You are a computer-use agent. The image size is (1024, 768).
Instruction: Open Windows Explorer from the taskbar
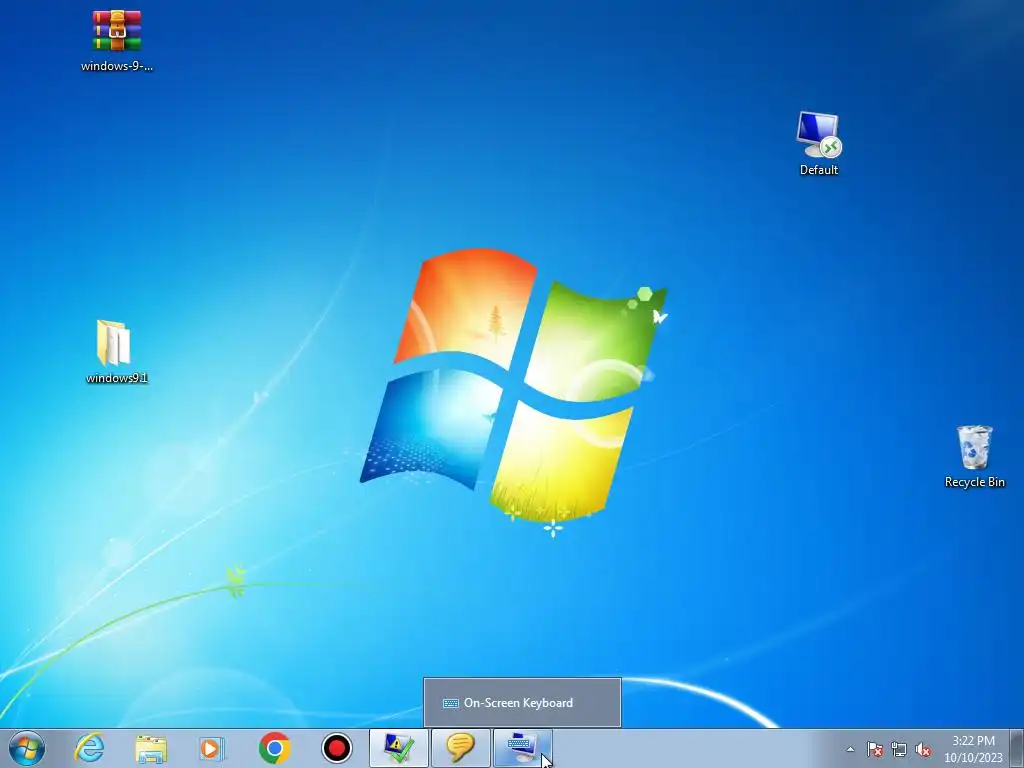tap(151, 748)
